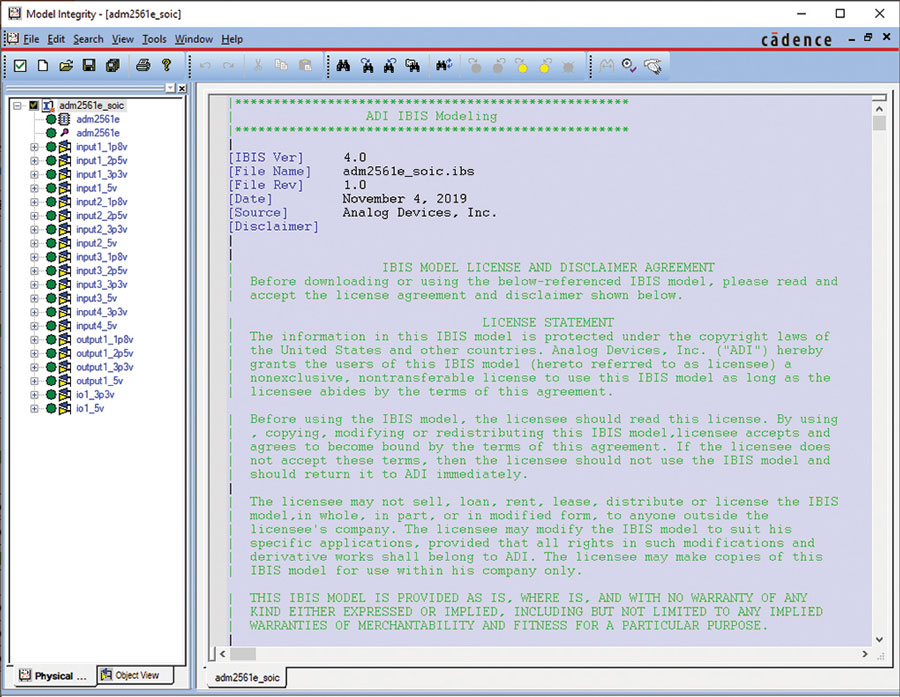This screenshot has width=900, height=697.
Task: Save the file using the floppy disk icon
Action: click(89, 66)
